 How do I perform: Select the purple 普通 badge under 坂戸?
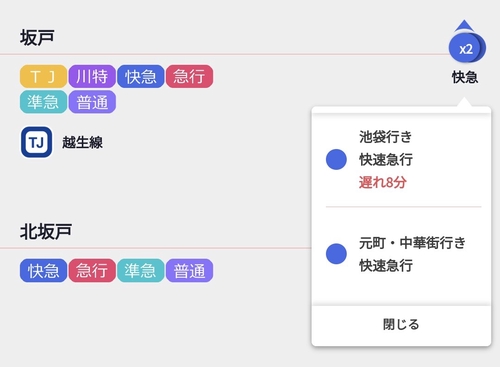[92, 102]
